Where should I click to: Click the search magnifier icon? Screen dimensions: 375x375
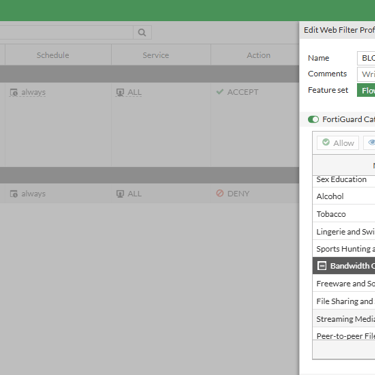(142, 33)
